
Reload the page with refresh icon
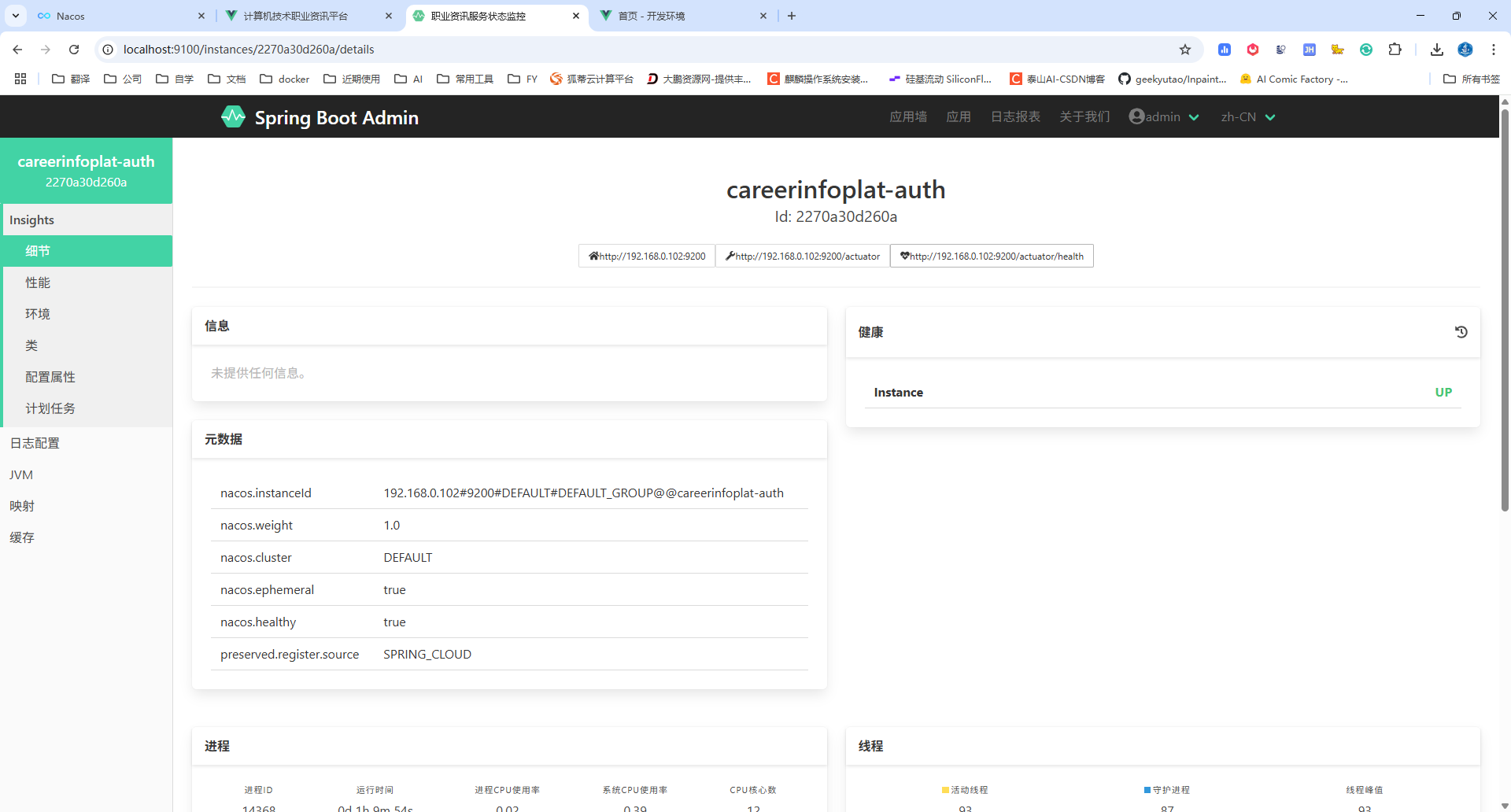[74, 50]
